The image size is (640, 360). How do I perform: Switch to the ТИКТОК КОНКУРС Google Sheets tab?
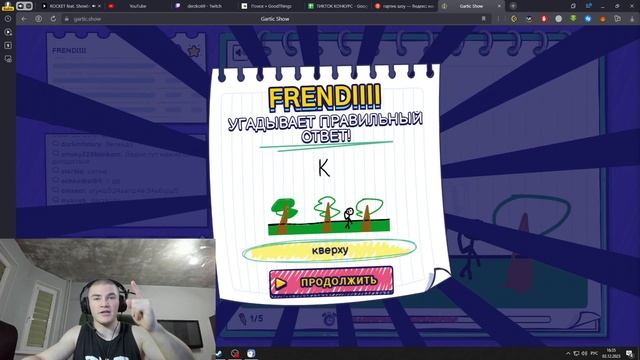pyautogui.click(x=338, y=6)
